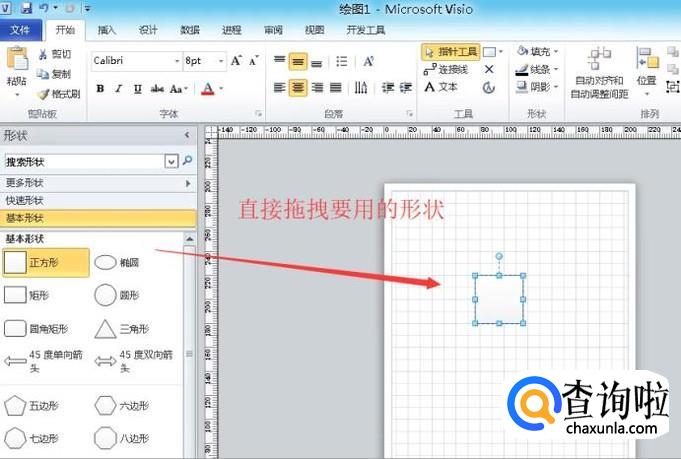Click the 搜索形状 search input field
The image size is (681, 459).
click(85, 162)
